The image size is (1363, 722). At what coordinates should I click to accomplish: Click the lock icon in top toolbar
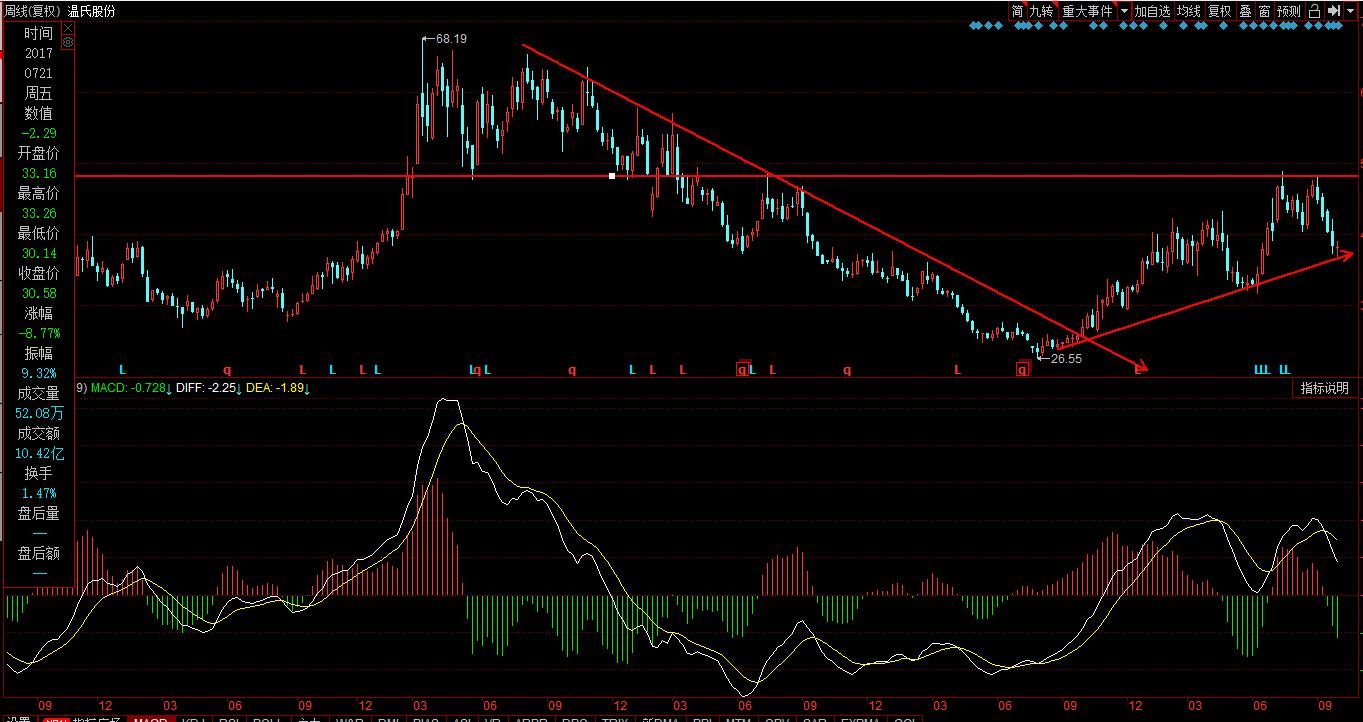click(x=1314, y=11)
